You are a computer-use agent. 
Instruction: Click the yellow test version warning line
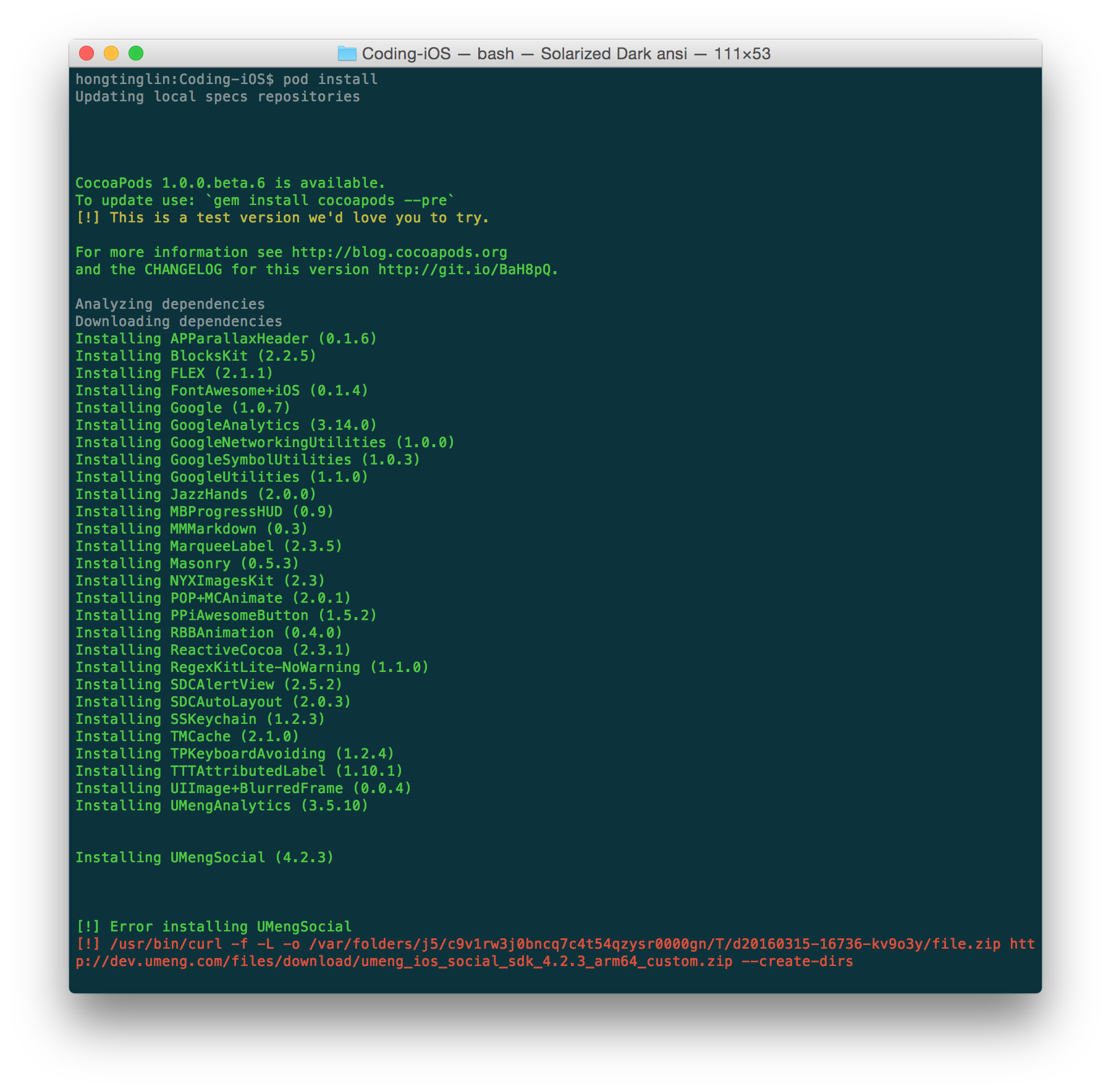282,218
